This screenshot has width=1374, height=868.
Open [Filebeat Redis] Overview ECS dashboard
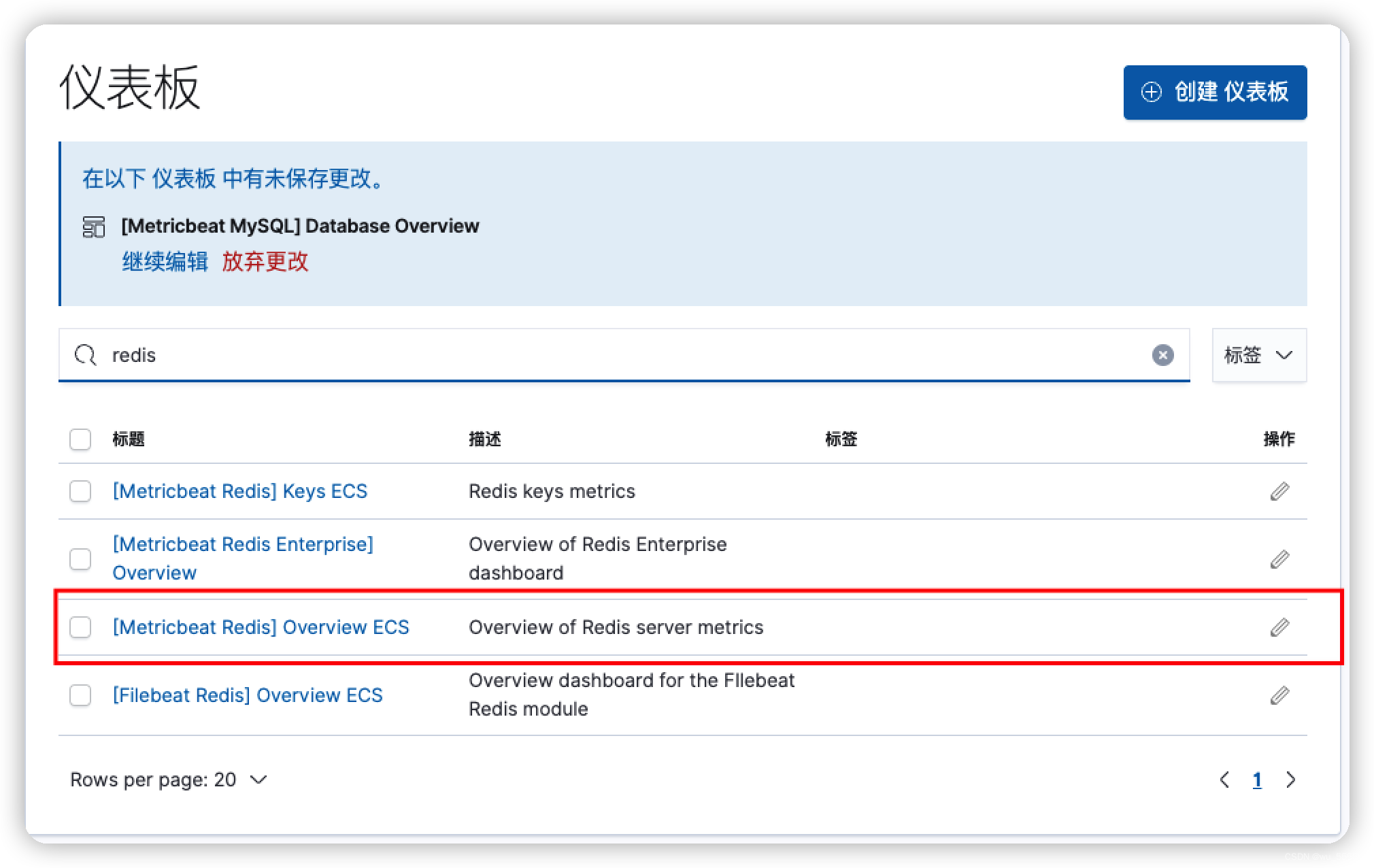pos(248,695)
